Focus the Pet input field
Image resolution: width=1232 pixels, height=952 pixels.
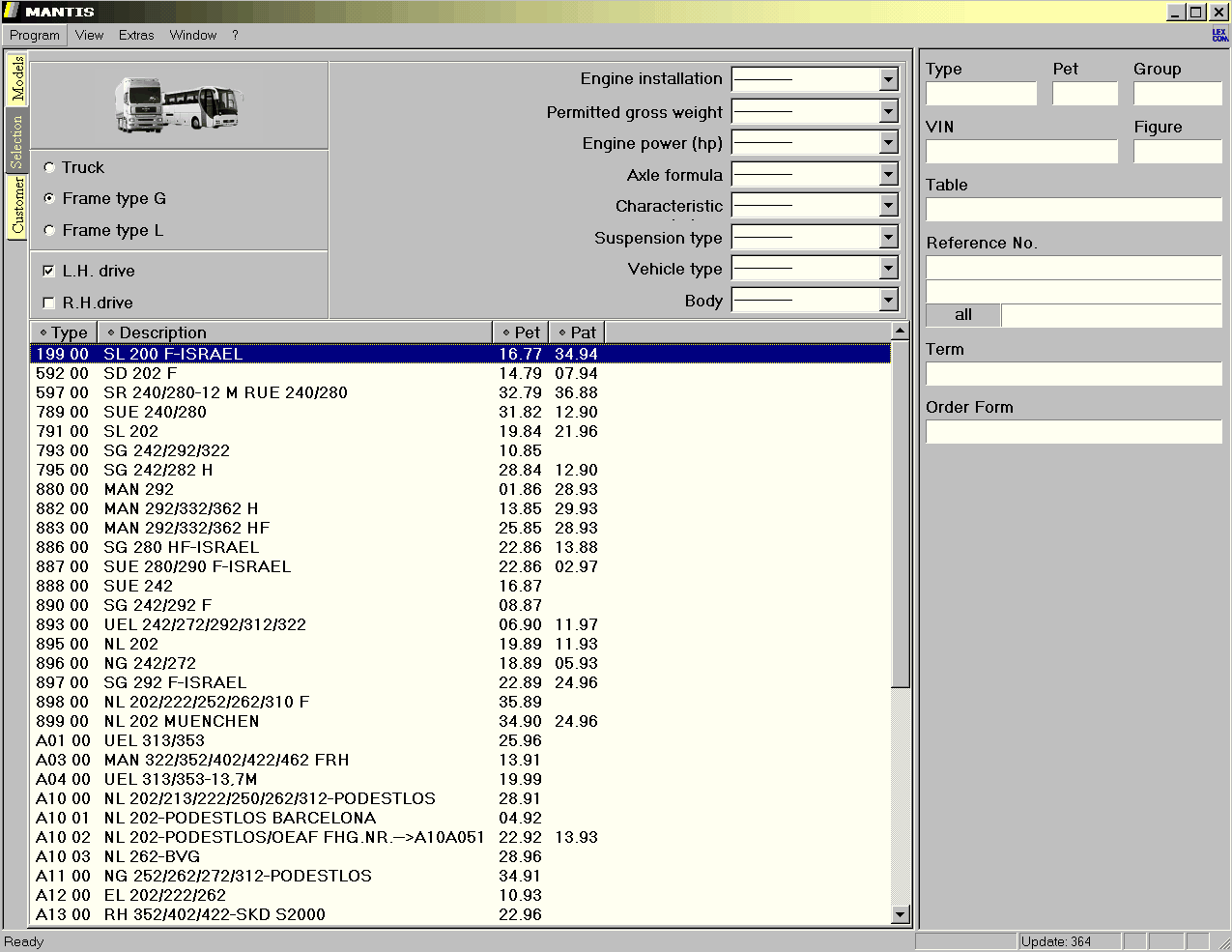1085,94
